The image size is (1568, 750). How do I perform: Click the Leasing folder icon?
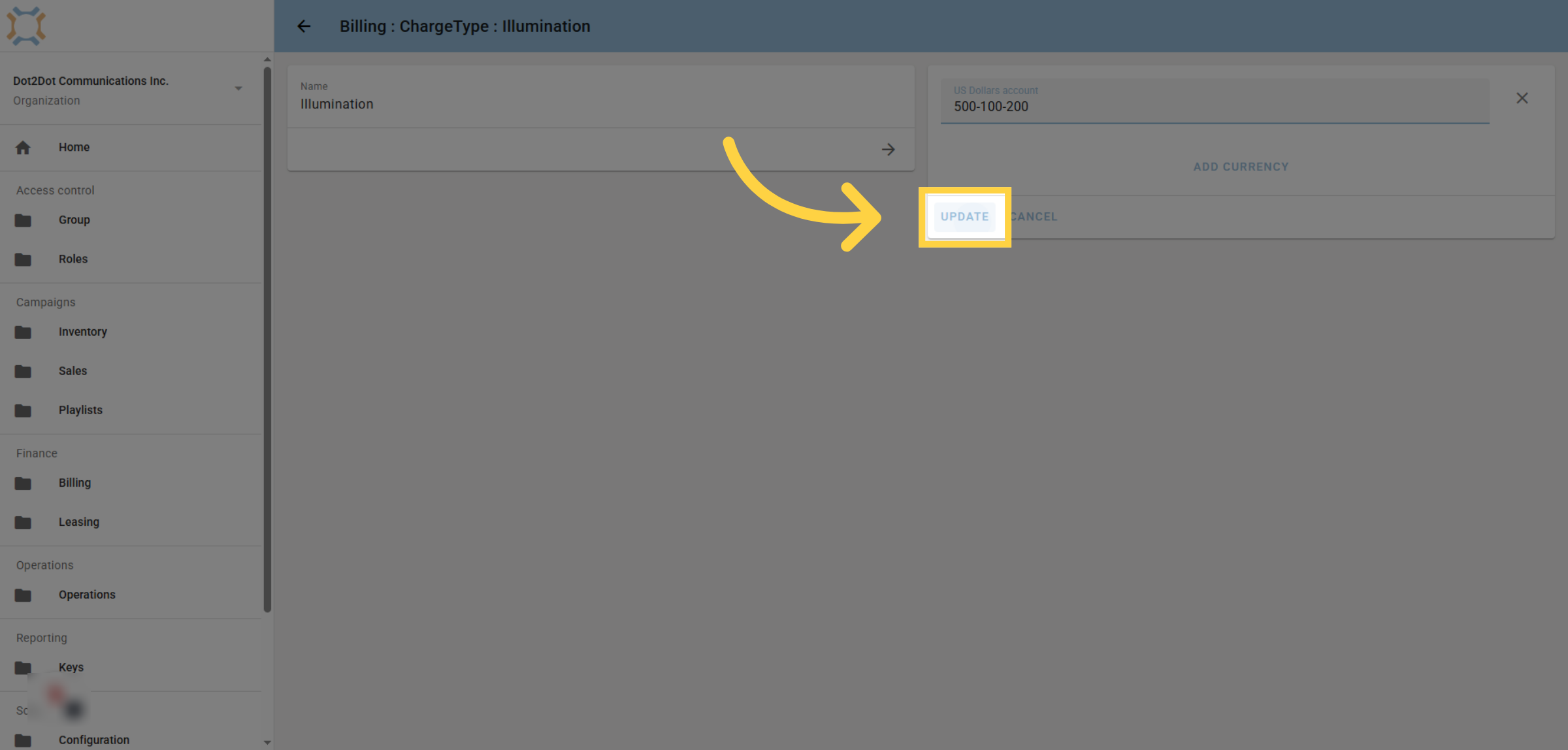pyautogui.click(x=23, y=522)
